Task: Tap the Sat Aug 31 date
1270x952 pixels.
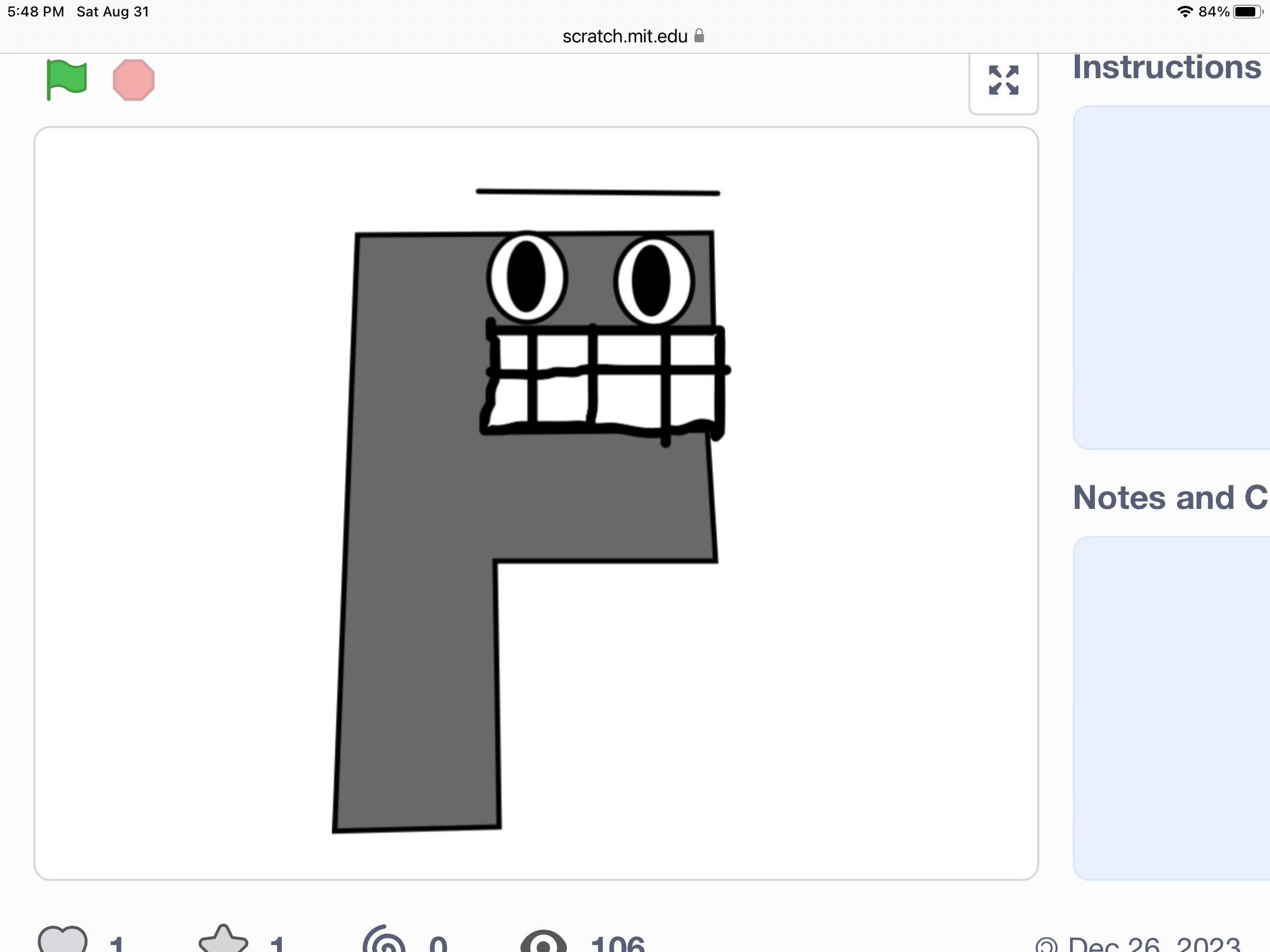Action: click(113, 12)
